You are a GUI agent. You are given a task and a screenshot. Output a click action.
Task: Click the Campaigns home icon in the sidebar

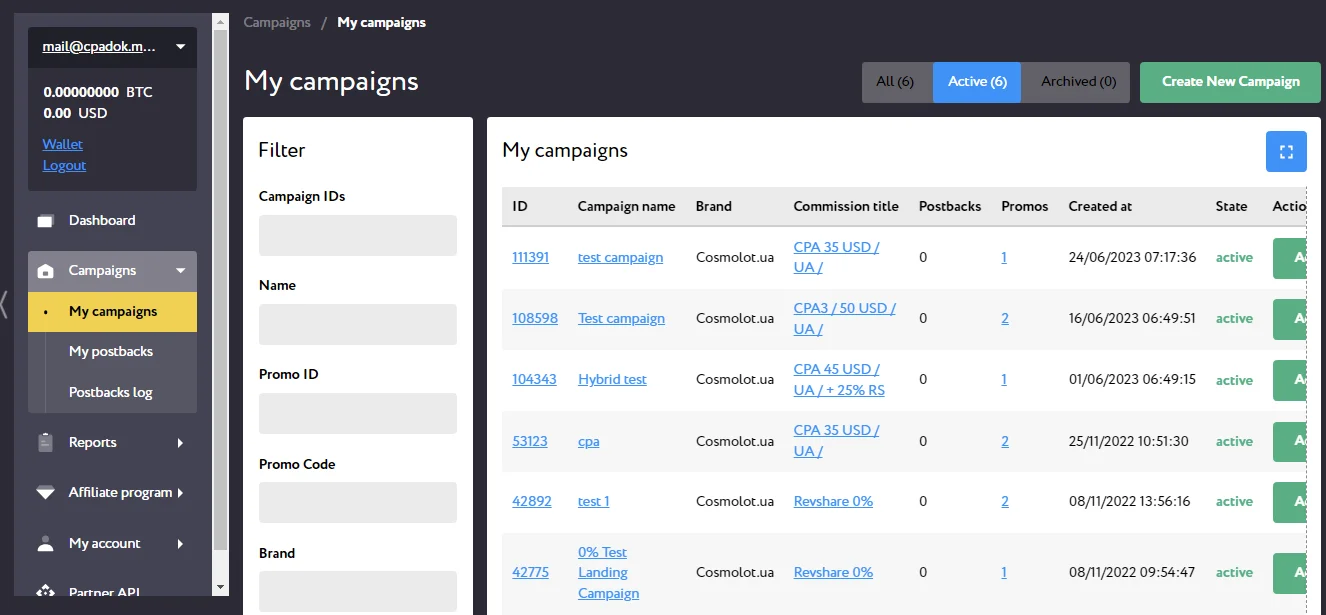(x=45, y=271)
